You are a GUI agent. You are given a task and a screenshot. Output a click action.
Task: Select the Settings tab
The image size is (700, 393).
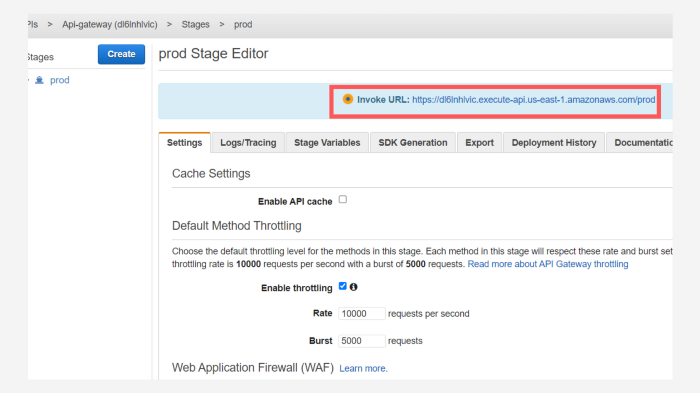[x=184, y=143]
